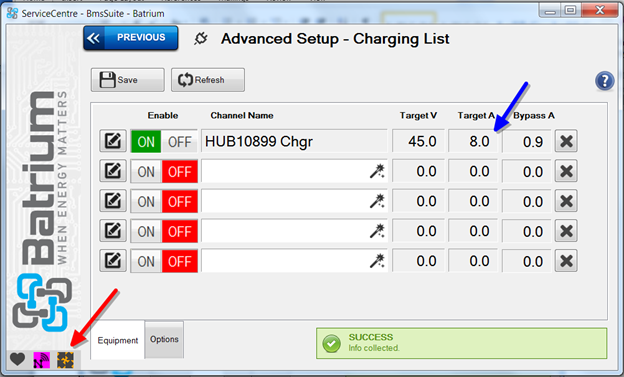Click magic wand icon in fourth row

[377, 231]
